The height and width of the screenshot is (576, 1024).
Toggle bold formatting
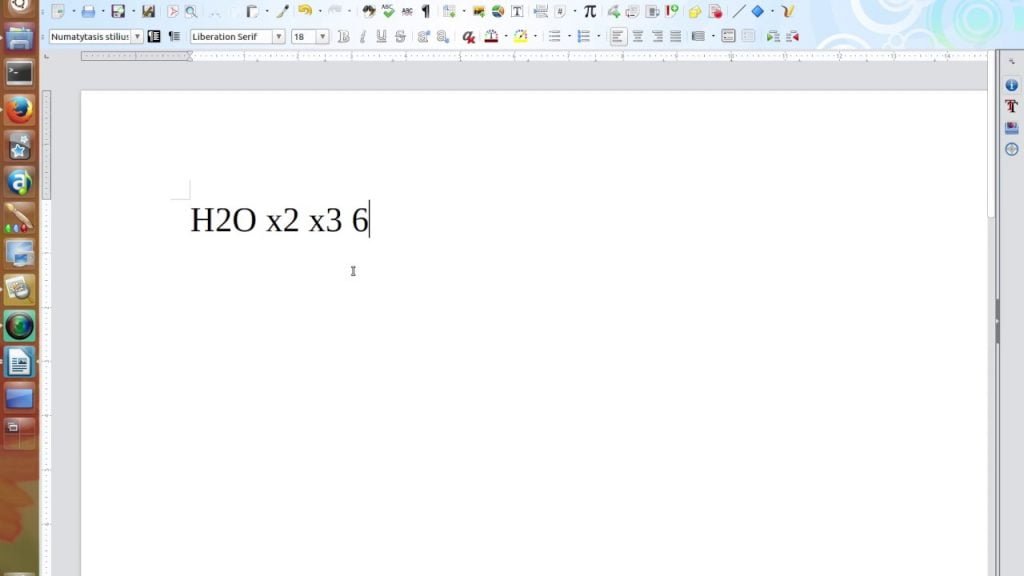pyautogui.click(x=344, y=37)
